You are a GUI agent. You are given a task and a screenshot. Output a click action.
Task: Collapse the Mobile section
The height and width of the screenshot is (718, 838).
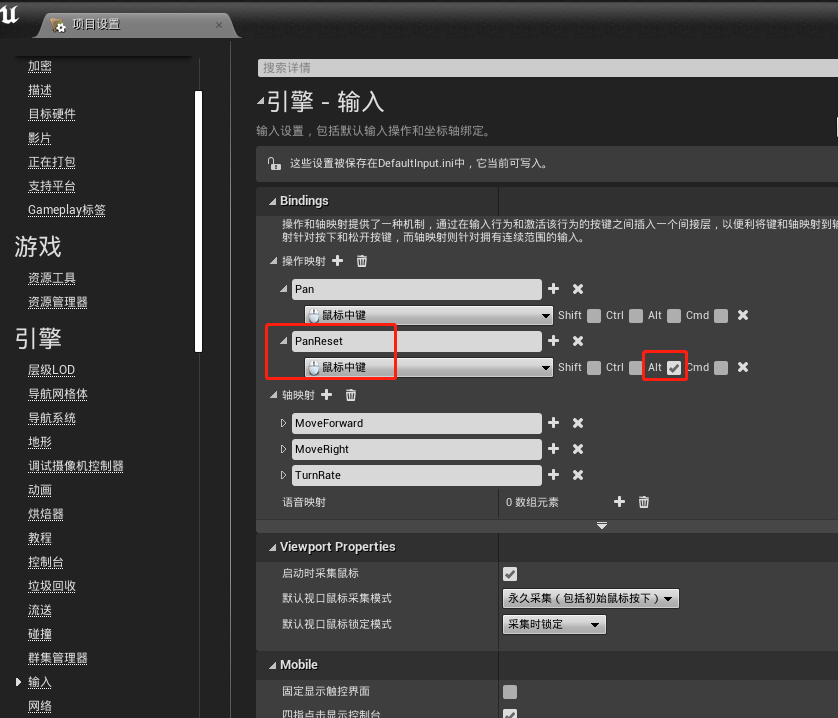(x=273, y=665)
